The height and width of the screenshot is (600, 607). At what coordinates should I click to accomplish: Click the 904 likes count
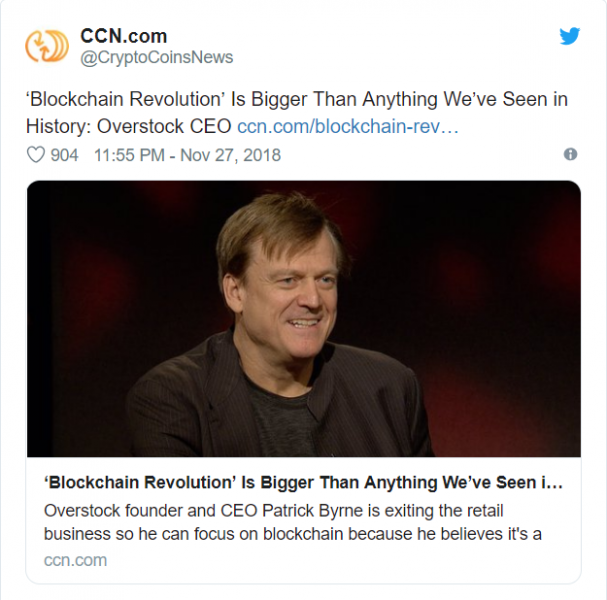(64, 155)
